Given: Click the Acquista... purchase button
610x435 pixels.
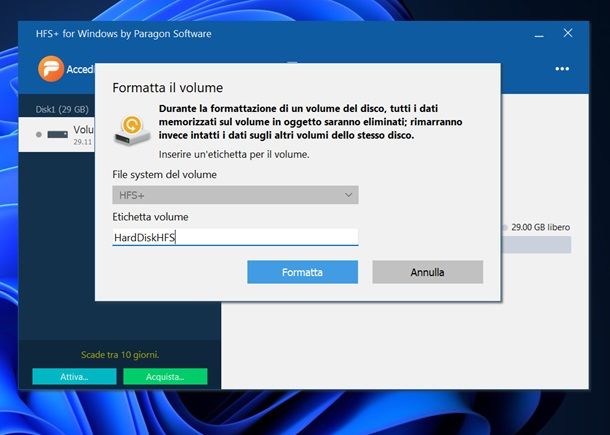Looking at the screenshot, I should tap(165, 376).
